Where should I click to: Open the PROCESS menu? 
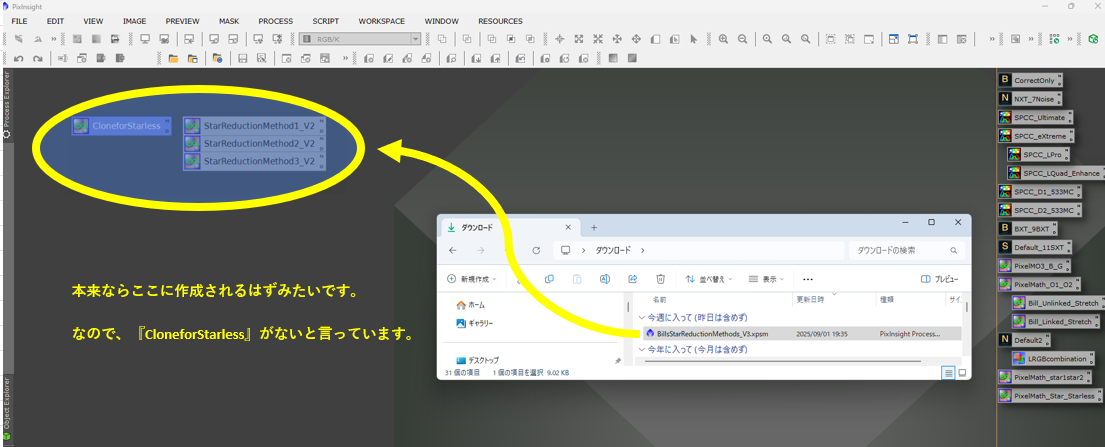(276, 21)
